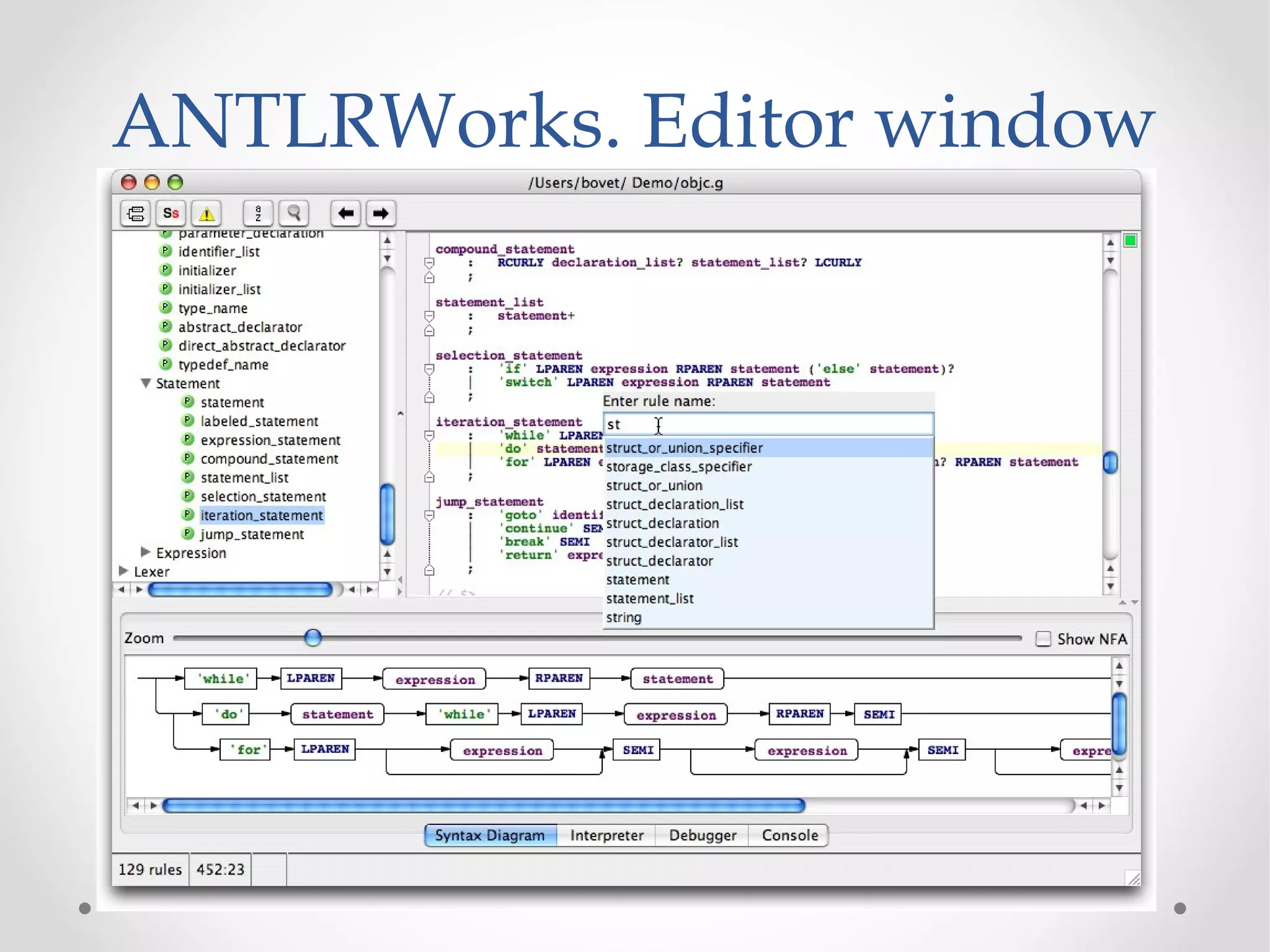
Task: Go forward with the right arrow button
Action: tap(381, 213)
